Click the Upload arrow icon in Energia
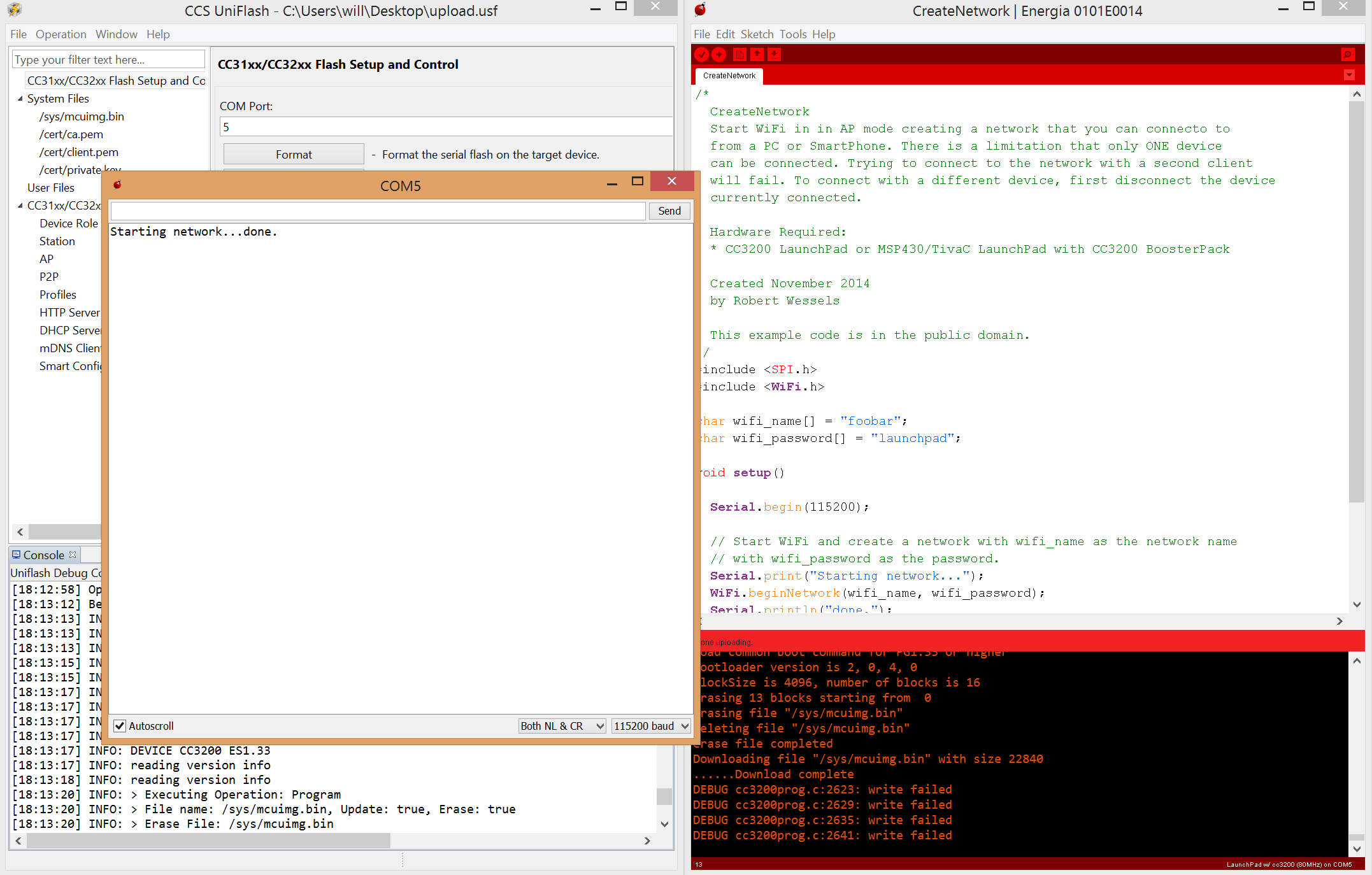Image resolution: width=1372 pixels, height=875 pixels. point(719,55)
